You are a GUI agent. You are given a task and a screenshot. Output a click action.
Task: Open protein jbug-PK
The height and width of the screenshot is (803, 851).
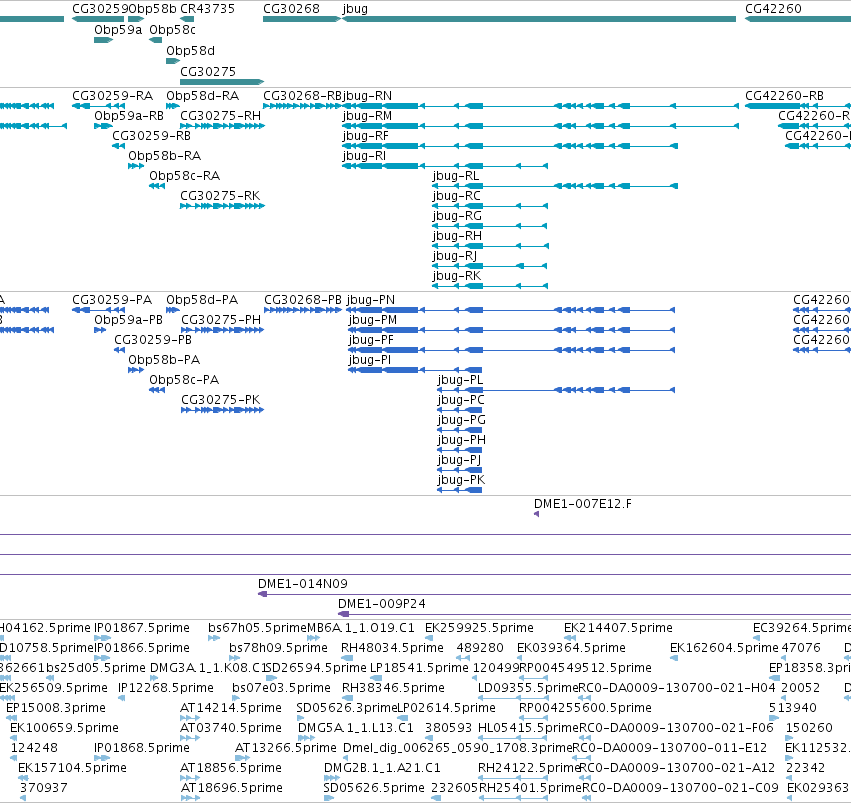coord(461,481)
